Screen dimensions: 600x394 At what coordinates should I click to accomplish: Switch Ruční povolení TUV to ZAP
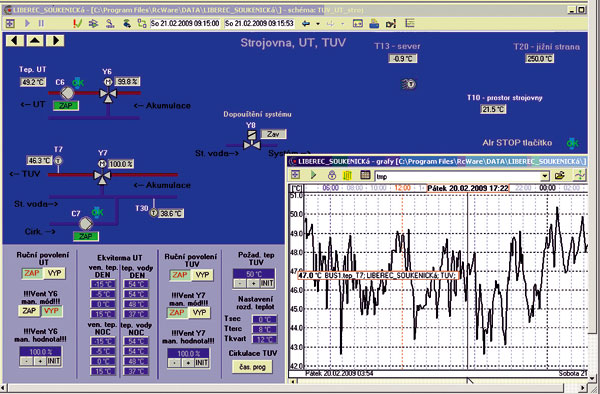(x=180, y=275)
